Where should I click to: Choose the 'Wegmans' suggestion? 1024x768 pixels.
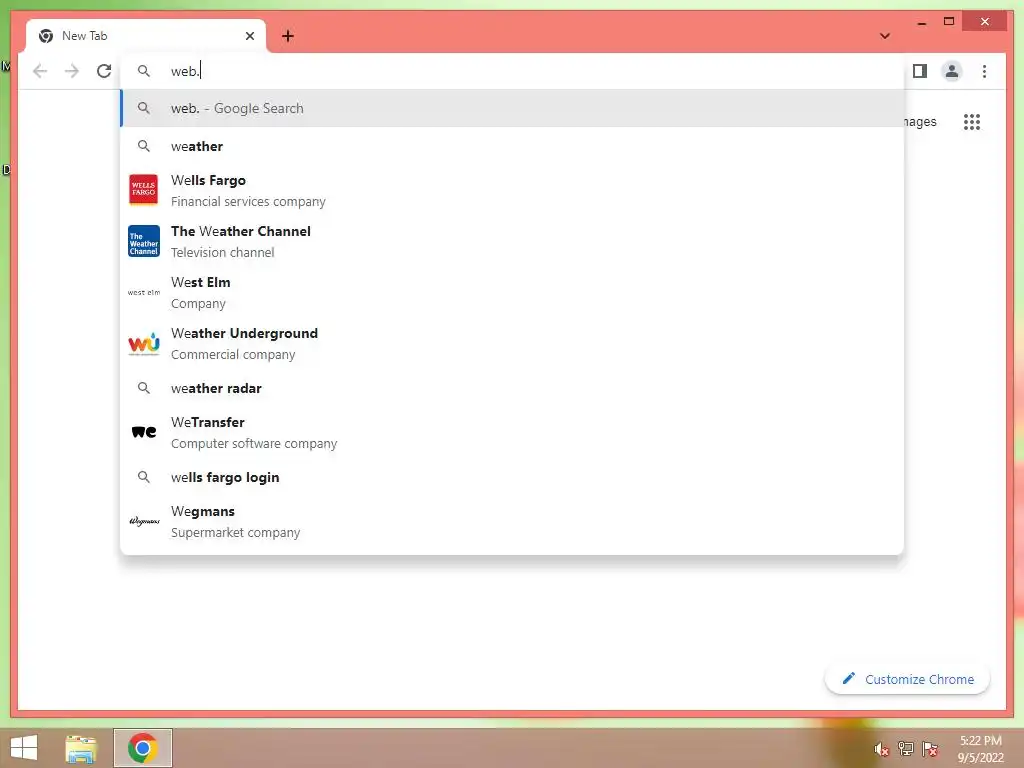click(x=512, y=521)
